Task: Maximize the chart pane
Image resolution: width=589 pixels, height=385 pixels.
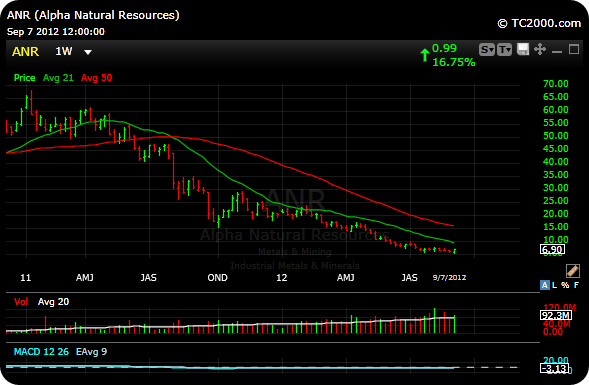Action: pos(574,49)
